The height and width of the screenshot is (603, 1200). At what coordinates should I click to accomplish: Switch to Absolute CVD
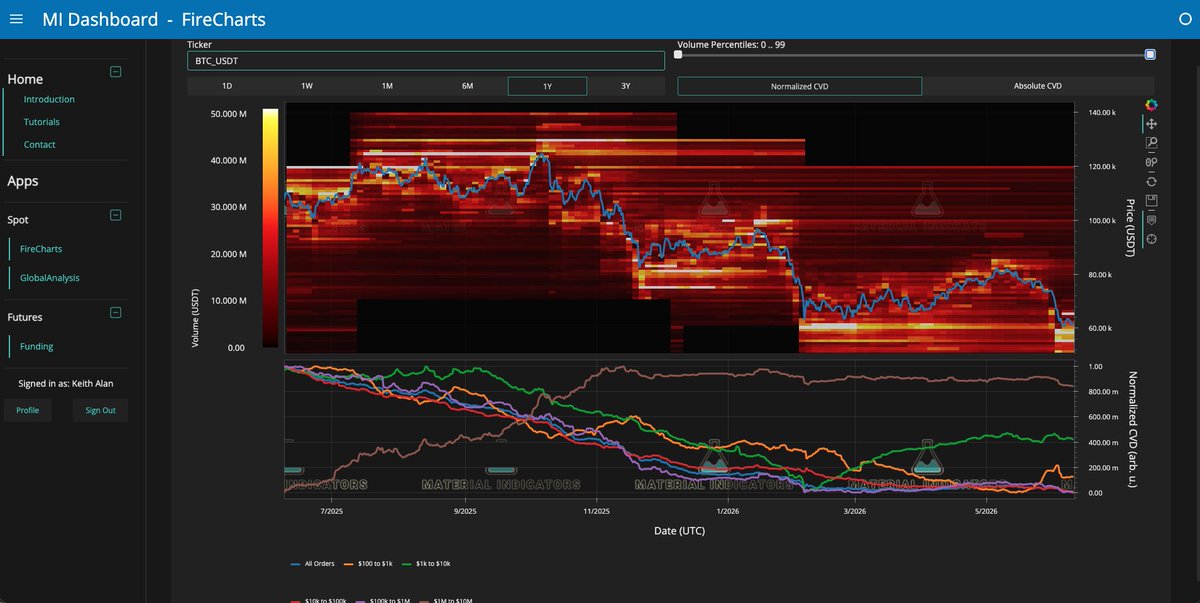click(1038, 86)
